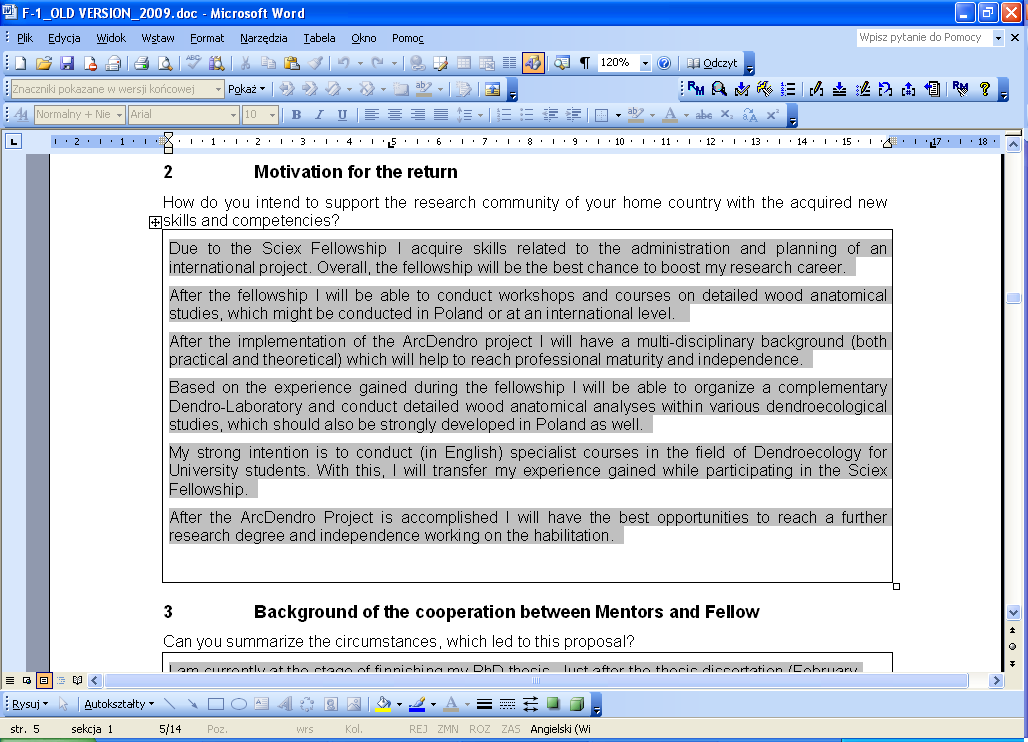Open the 120% zoom dropdown
This screenshot has height=742, width=1028.
tap(645, 63)
